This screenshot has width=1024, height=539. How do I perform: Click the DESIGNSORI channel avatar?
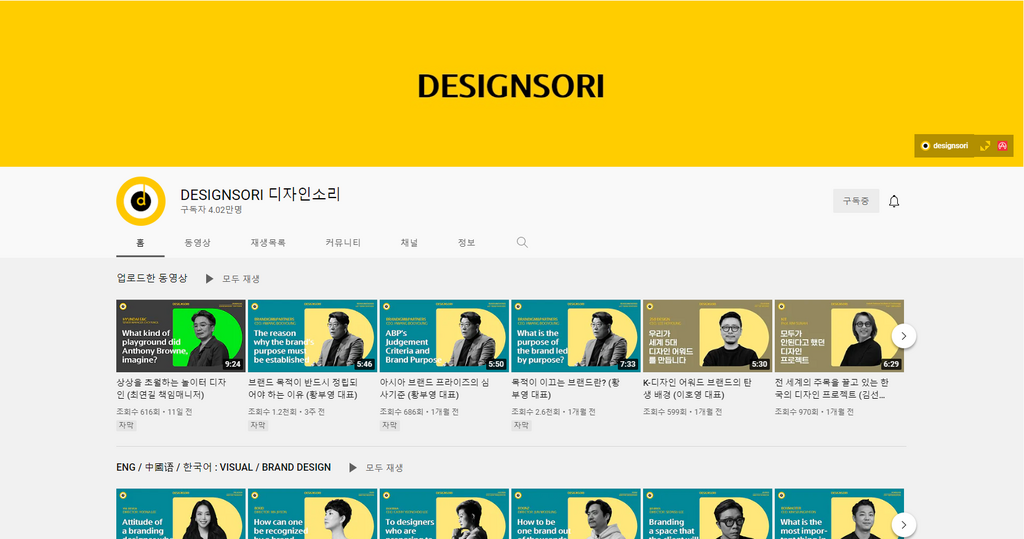pyautogui.click(x=140, y=201)
